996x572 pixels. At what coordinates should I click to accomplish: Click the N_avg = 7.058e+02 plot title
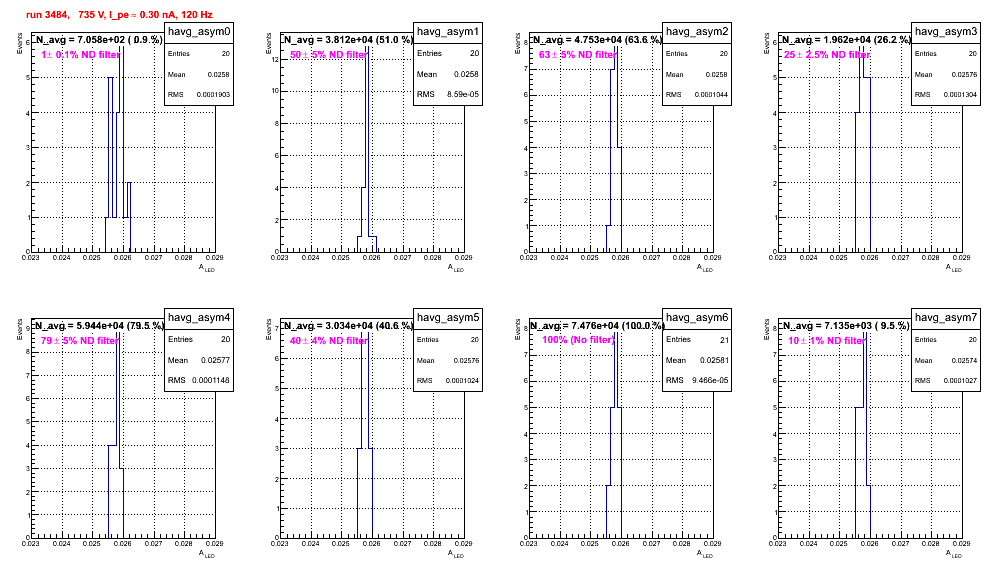tap(98, 40)
